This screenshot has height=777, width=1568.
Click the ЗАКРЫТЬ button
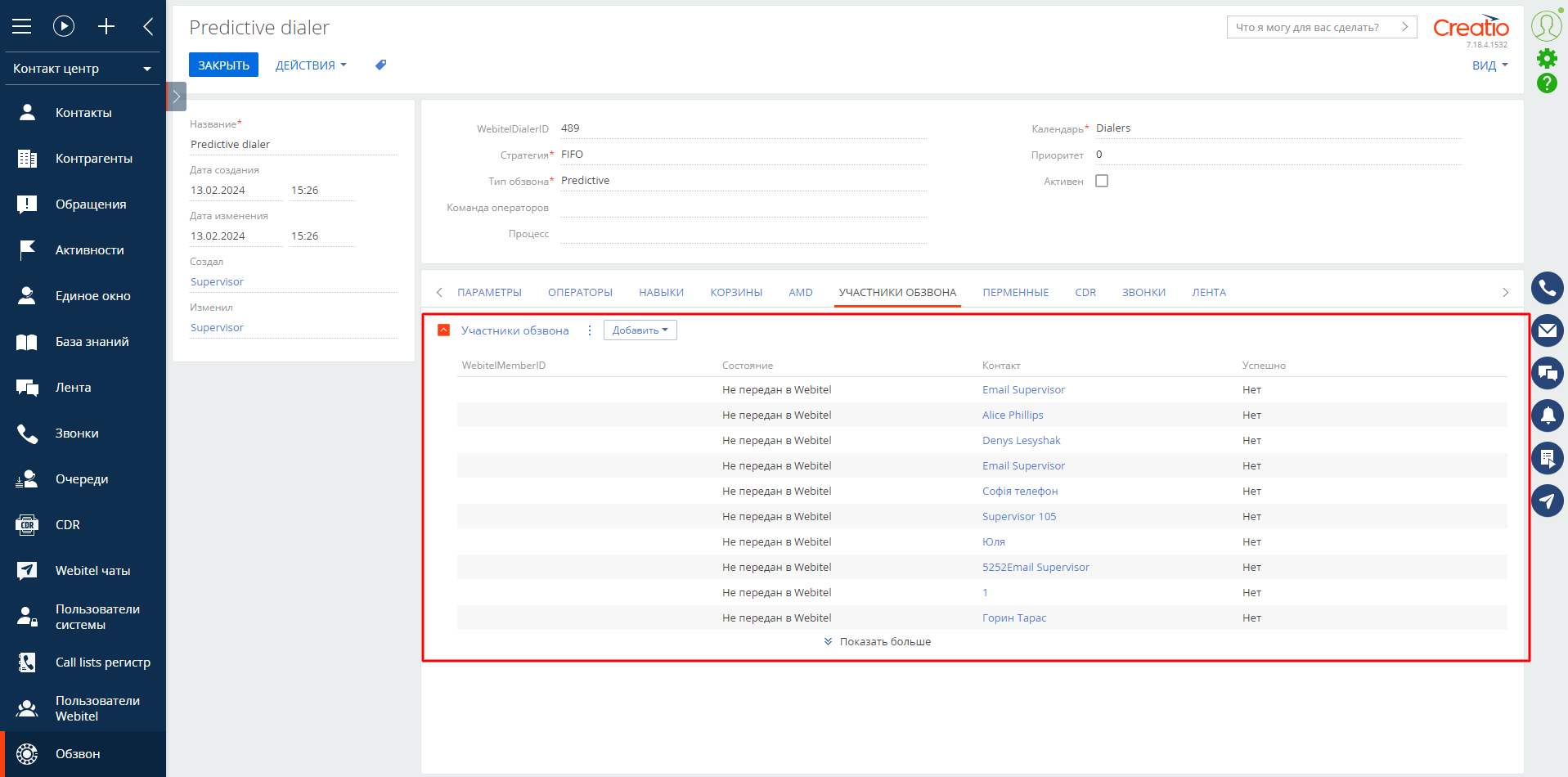(x=223, y=65)
